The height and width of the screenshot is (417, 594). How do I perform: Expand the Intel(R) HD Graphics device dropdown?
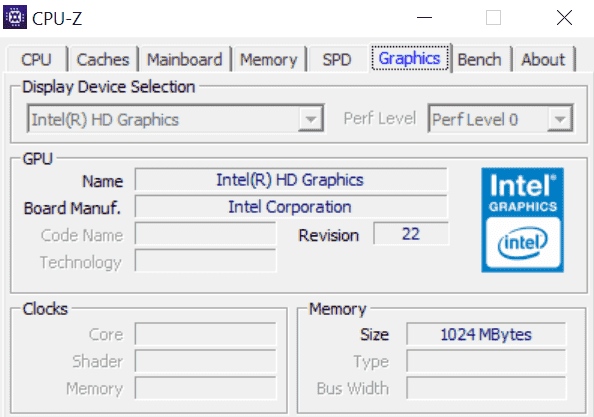311,119
